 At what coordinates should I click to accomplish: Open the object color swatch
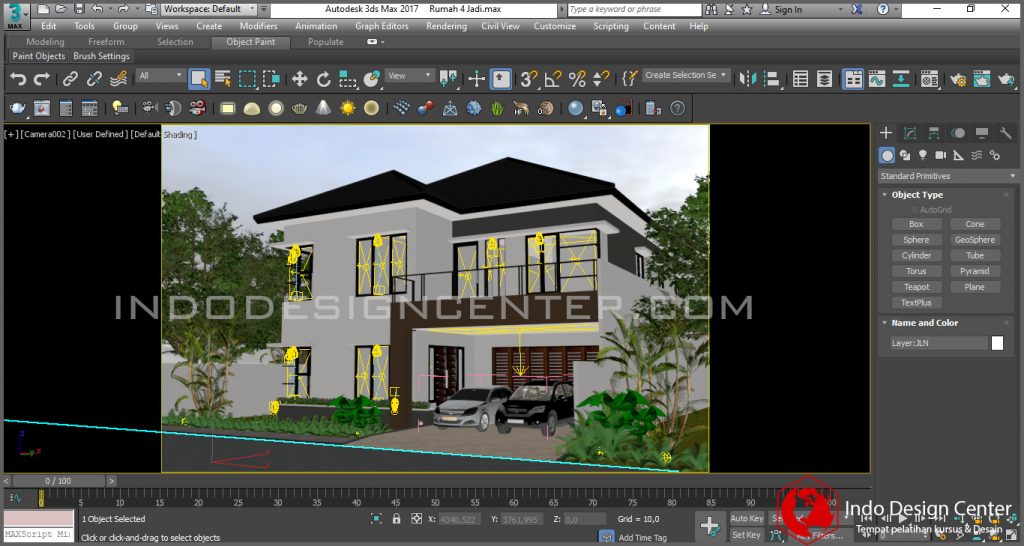997,343
